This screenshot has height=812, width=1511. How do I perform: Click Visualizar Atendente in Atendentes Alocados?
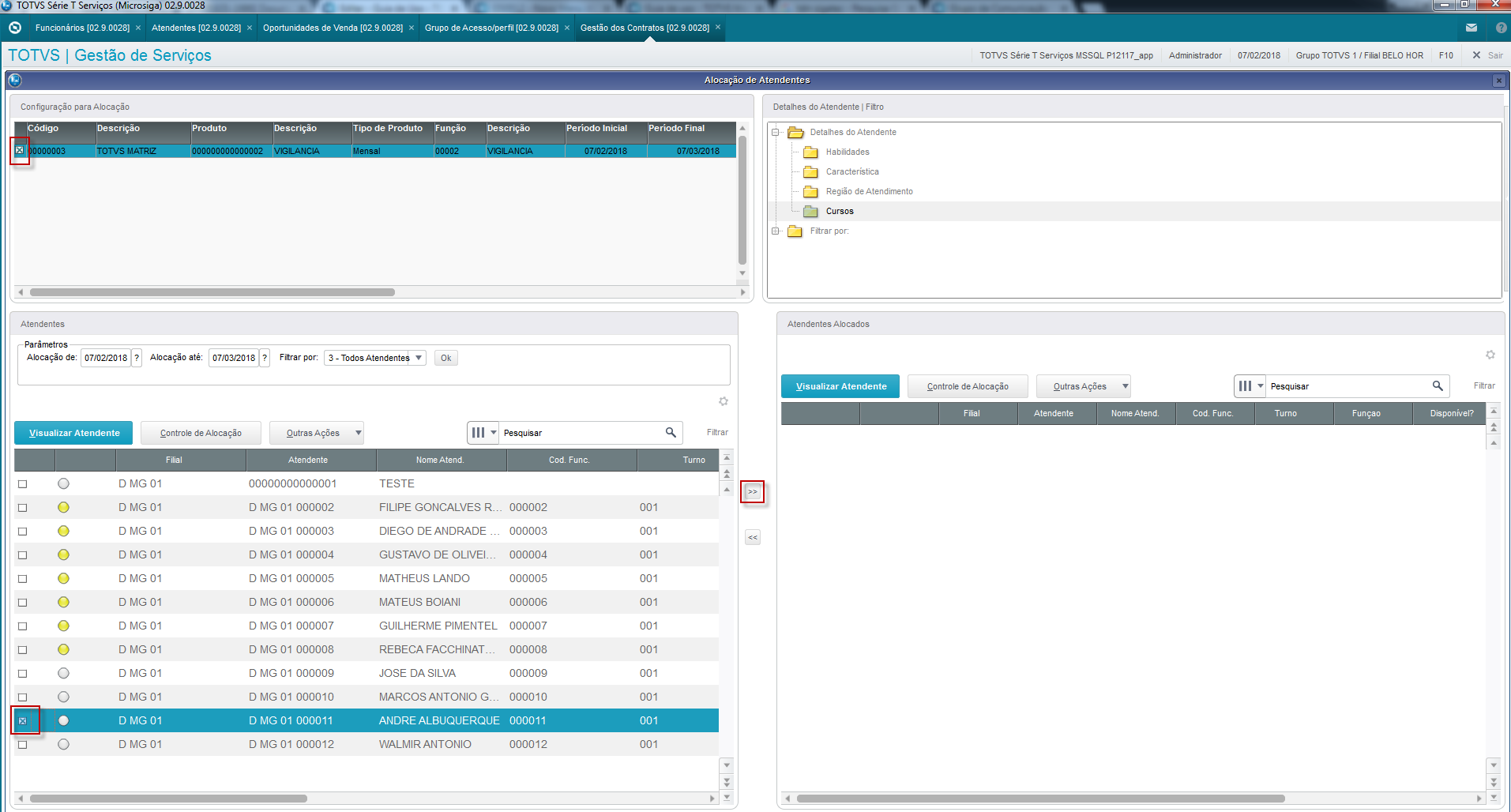click(x=840, y=386)
